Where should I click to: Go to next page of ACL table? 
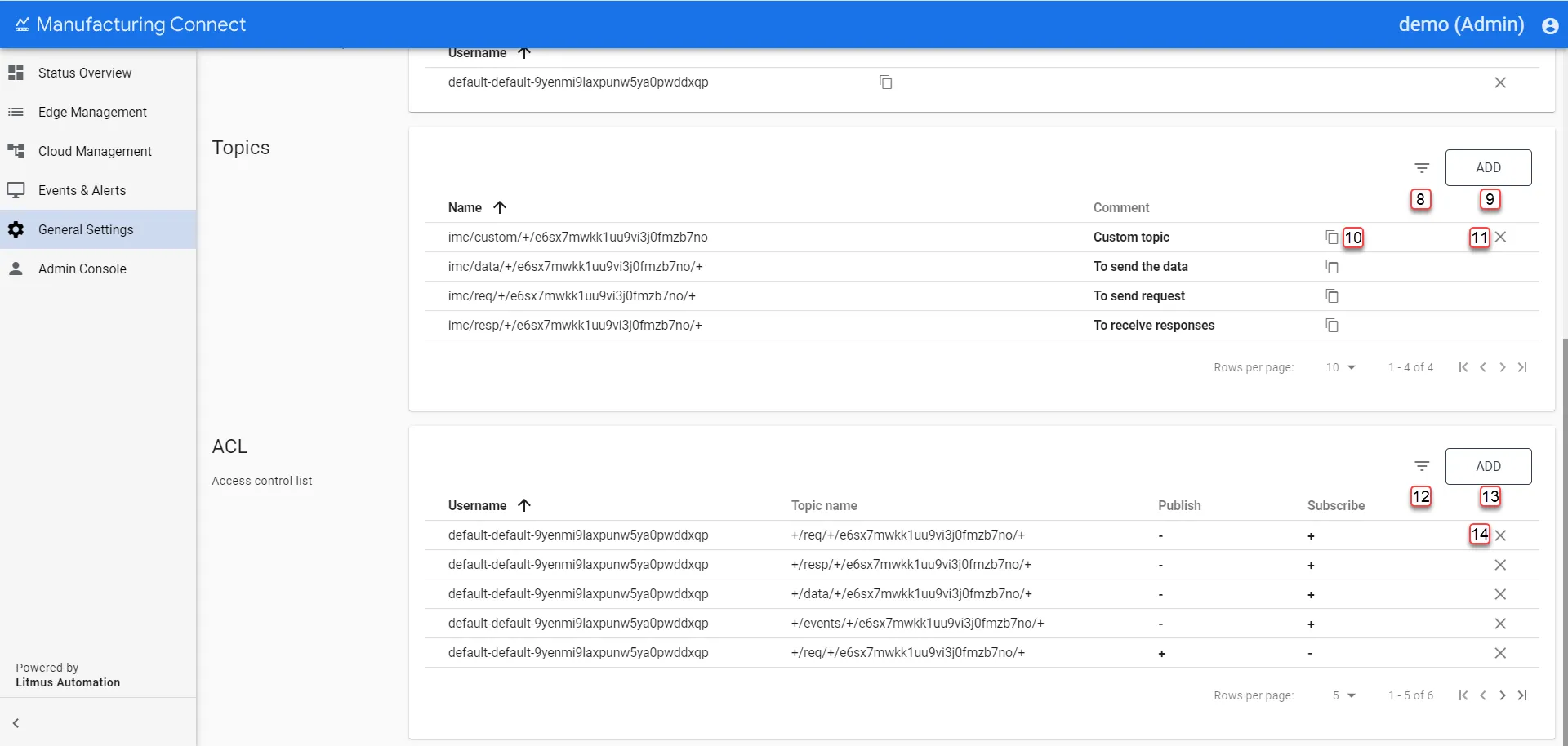point(1502,695)
